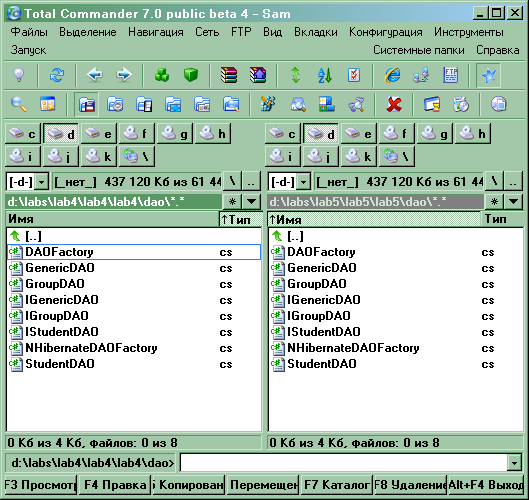529x500 pixels.
Task: Switch left panel to drive f
Action: point(137,134)
